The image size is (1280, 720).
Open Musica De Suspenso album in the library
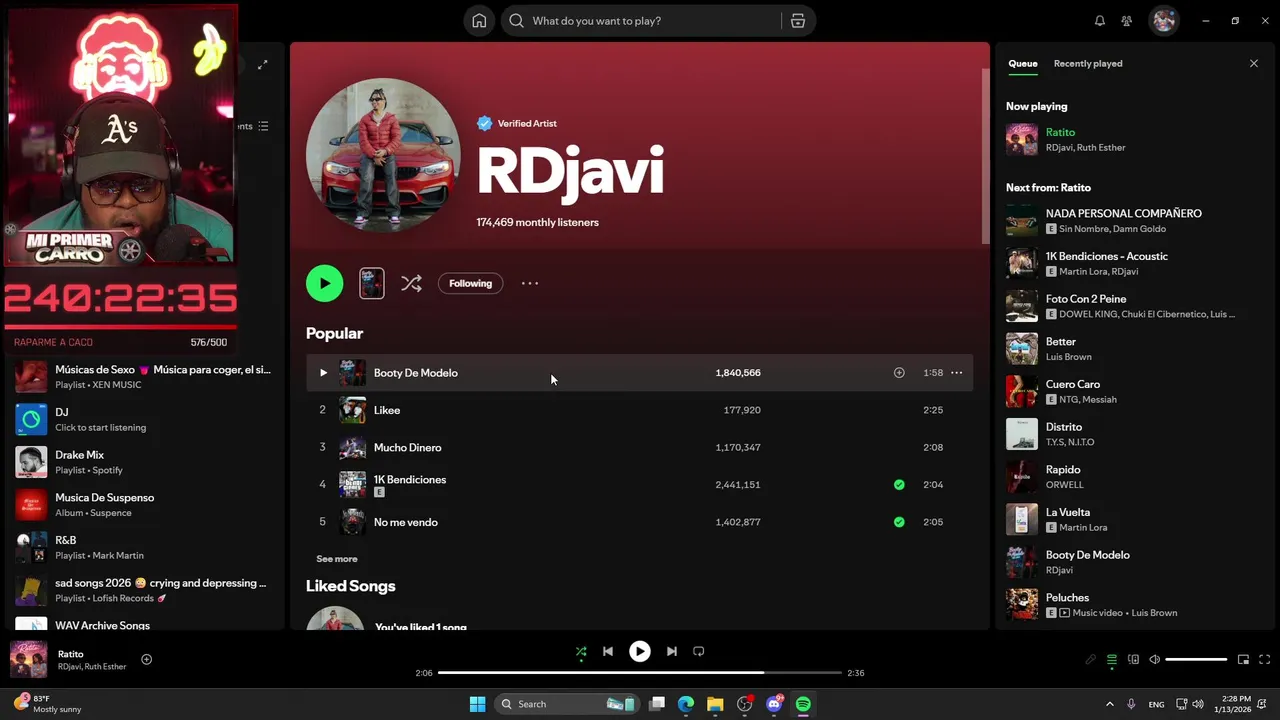[x=146, y=505]
